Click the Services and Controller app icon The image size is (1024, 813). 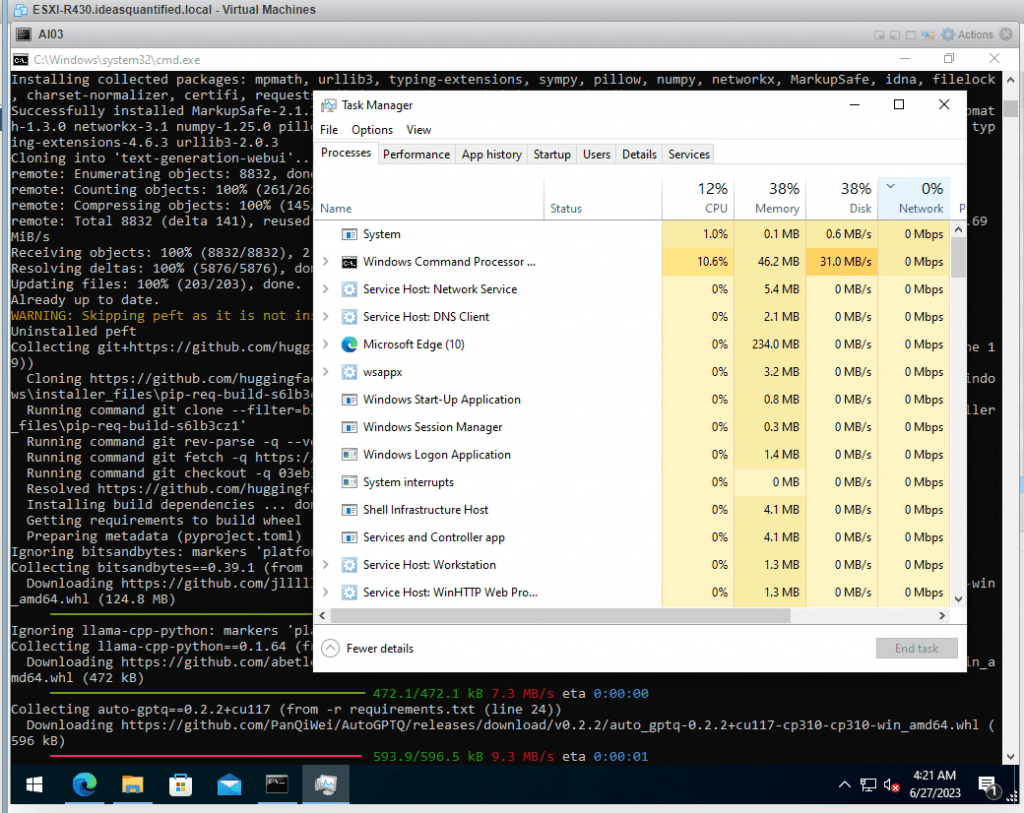[x=349, y=537]
